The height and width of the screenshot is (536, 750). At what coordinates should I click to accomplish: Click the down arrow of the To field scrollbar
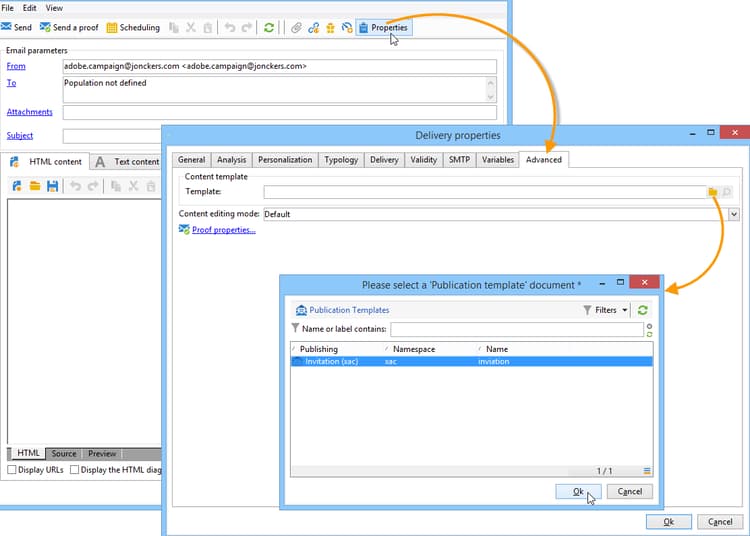(x=490, y=97)
